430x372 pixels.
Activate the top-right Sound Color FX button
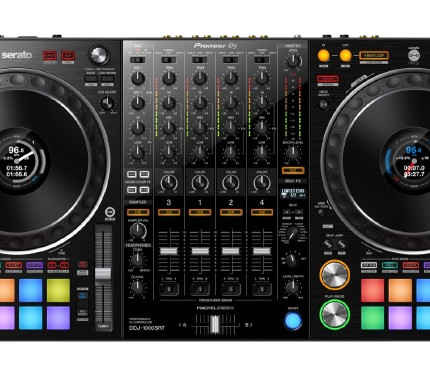(144, 174)
